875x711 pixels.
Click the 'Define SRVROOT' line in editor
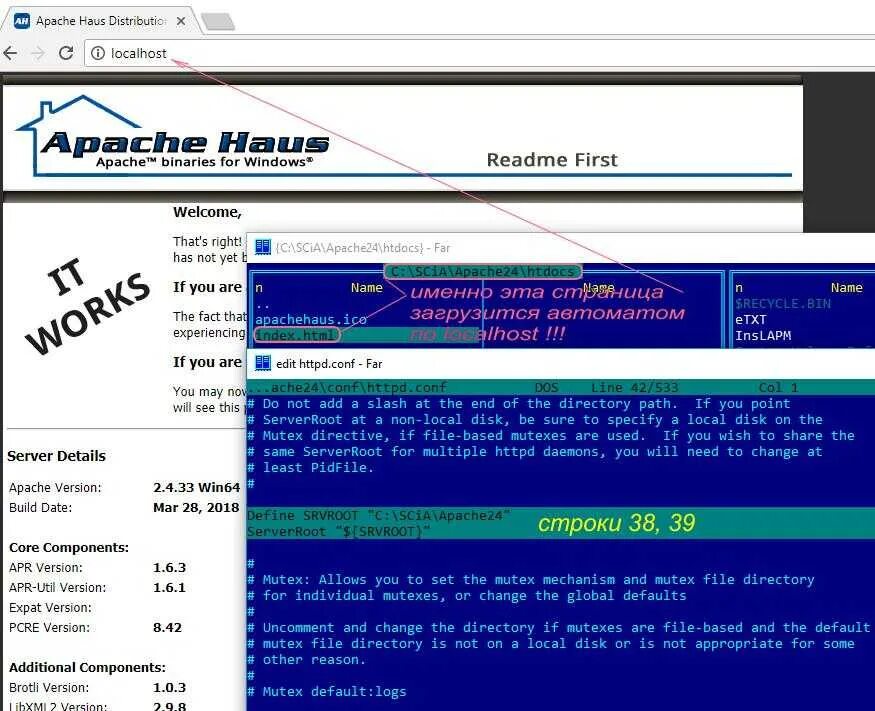coord(378,515)
